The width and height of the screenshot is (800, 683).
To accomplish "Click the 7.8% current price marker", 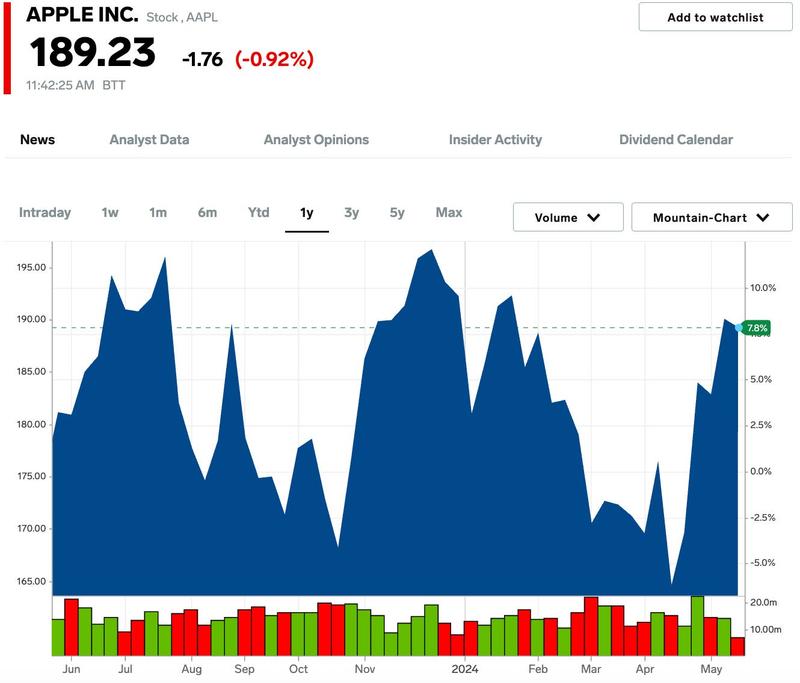I will 757,328.
